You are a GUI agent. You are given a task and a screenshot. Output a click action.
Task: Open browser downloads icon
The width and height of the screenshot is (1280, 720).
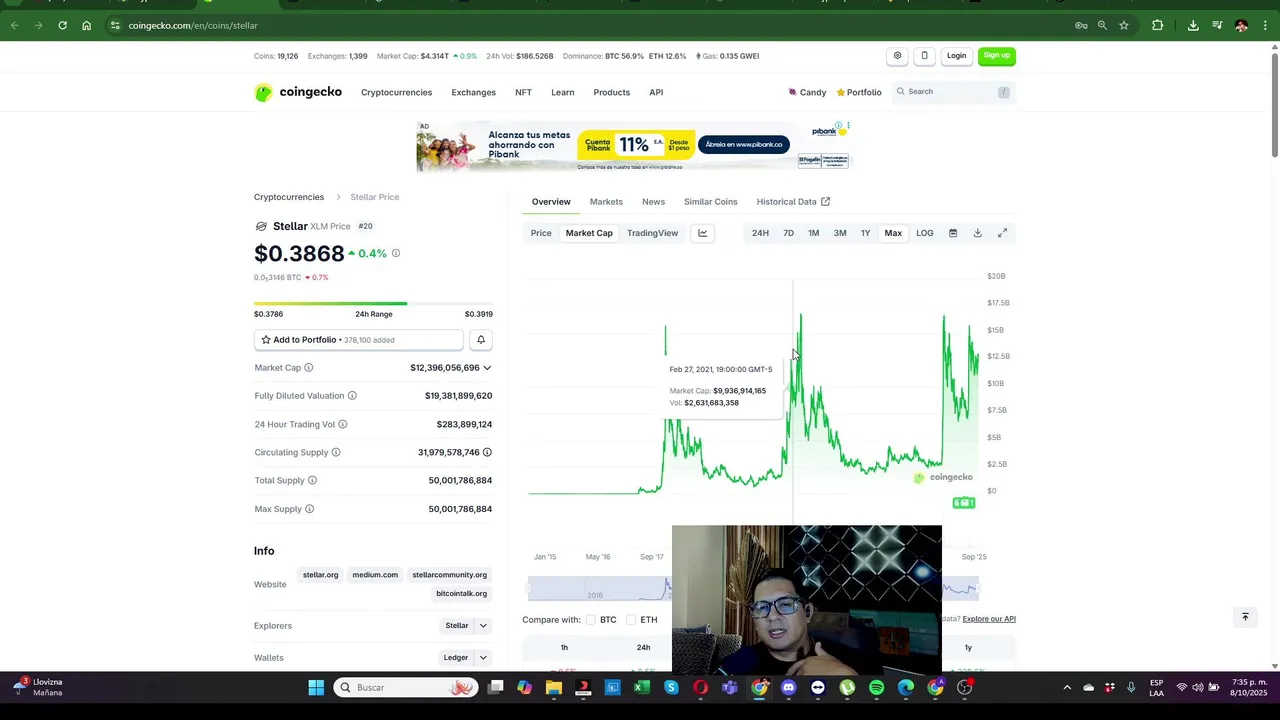pyautogui.click(x=1193, y=25)
